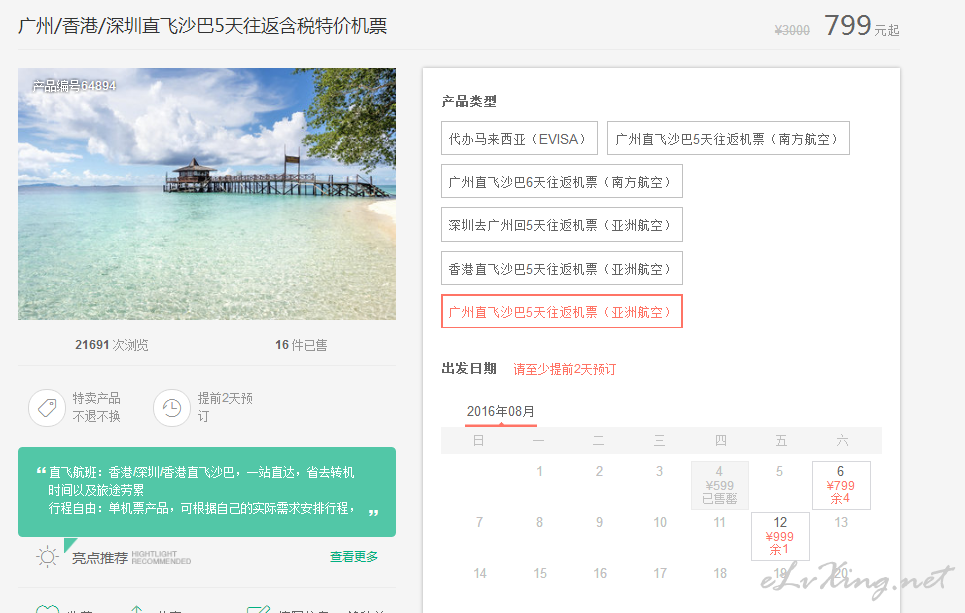Select 广州直飞沙巴5天往返机票（南方航空）option
The width and height of the screenshot is (965, 613).
pyautogui.click(x=728, y=138)
